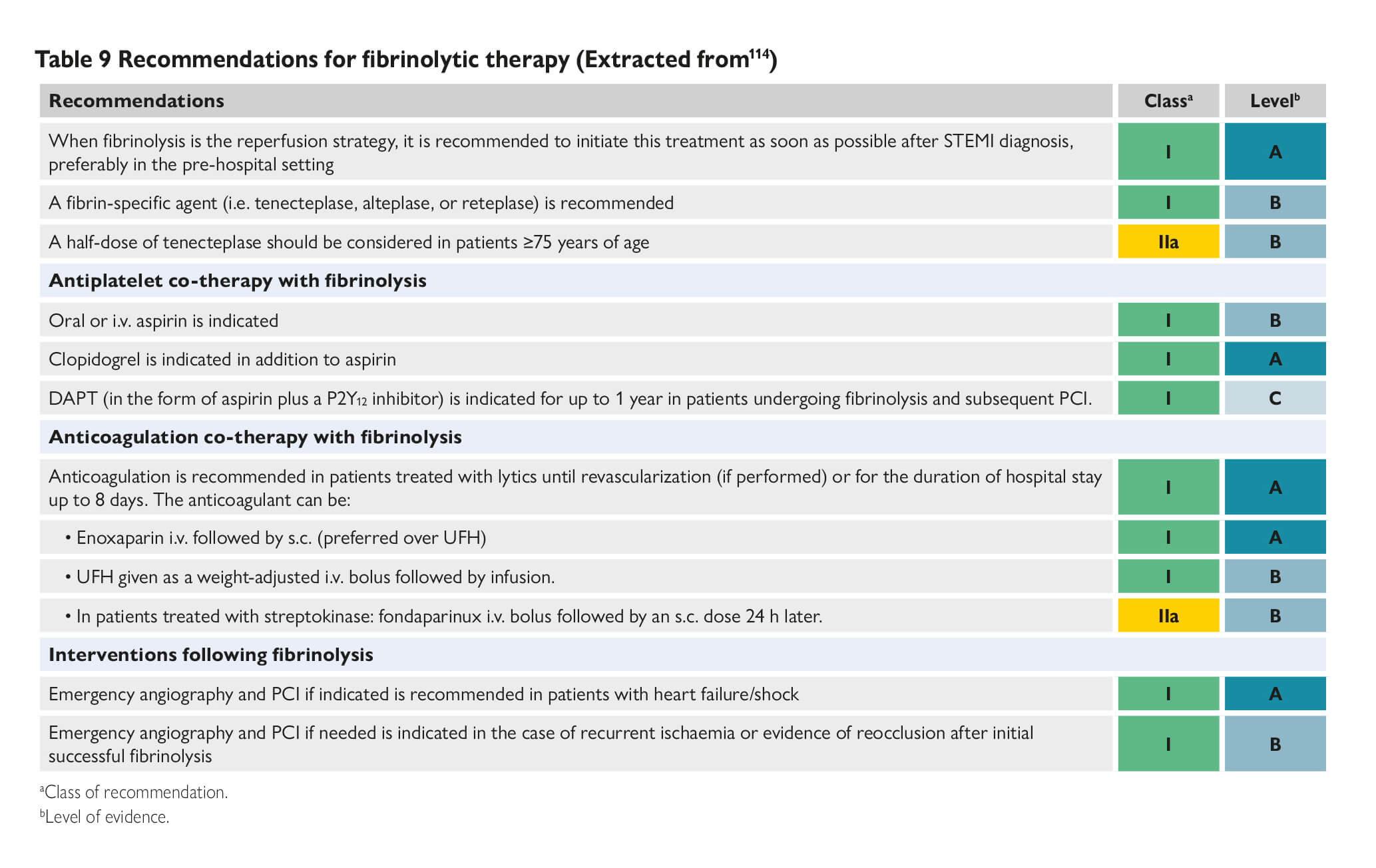Click the Class of recommendation footnote
Image resolution: width=1376 pixels, height=868 pixels.
(135, 792)
